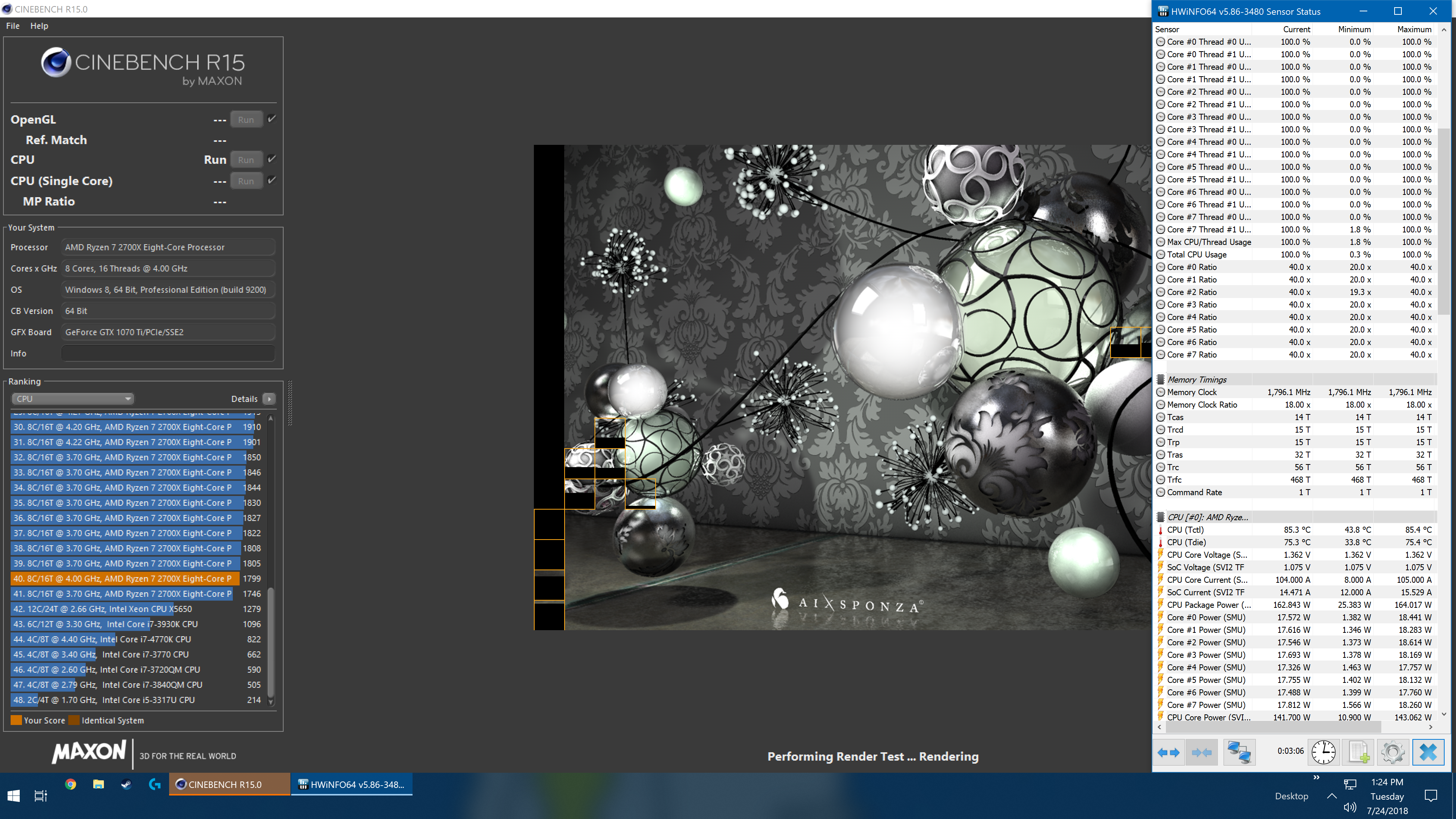Open Chrome from the taskbar

(x=71, y=784)
